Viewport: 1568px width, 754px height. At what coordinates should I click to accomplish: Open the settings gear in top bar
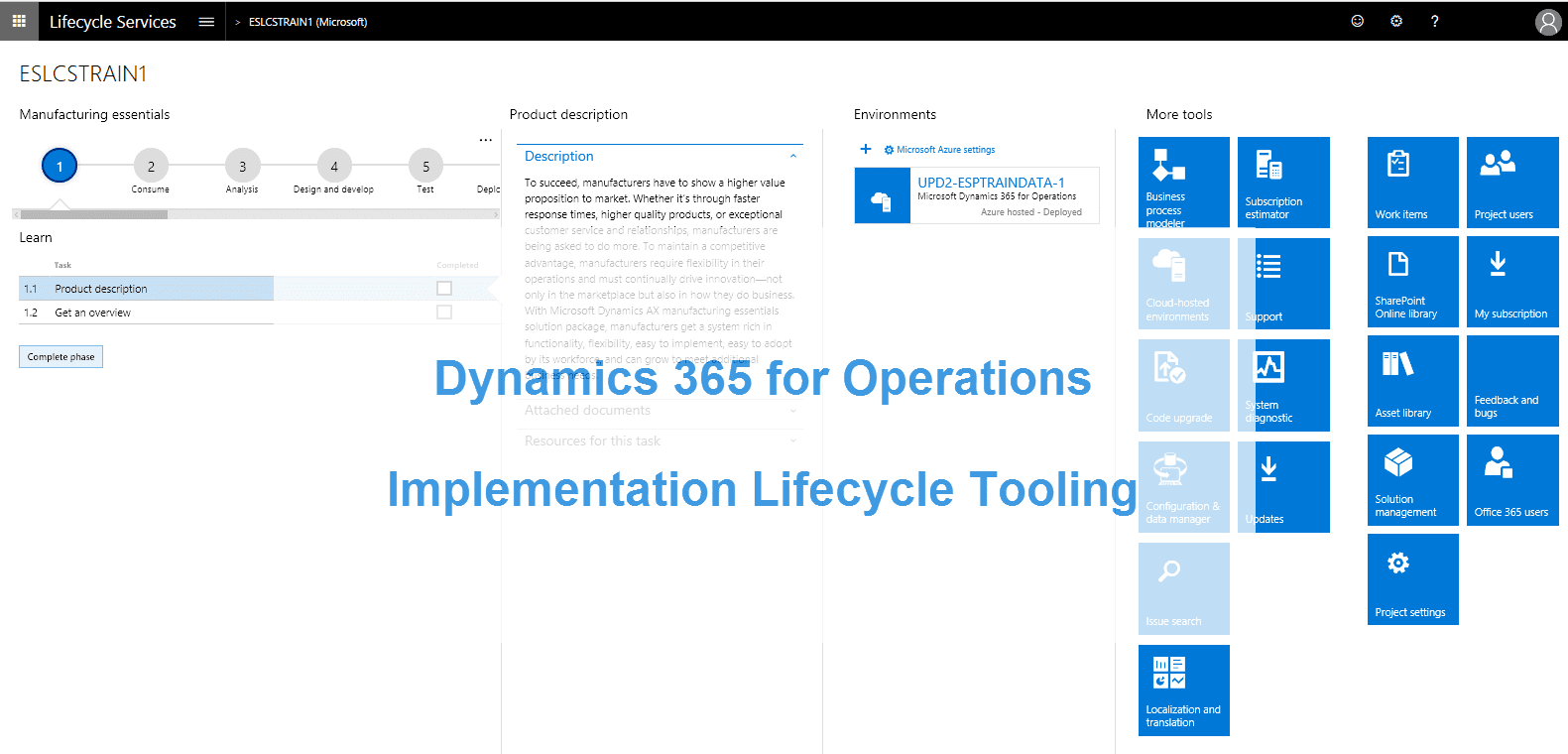[x=1396, y=21]
